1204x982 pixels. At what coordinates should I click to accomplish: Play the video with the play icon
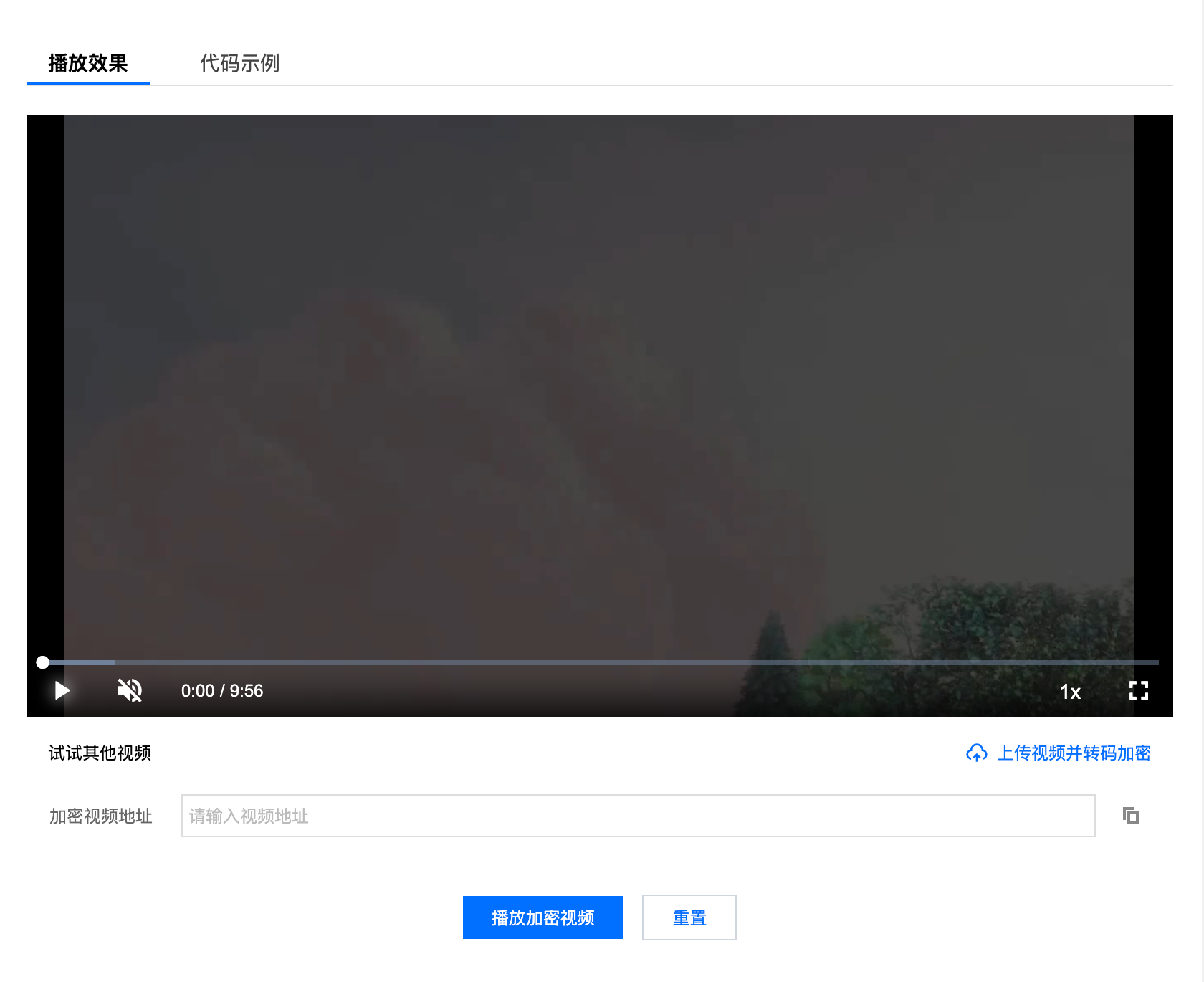tap(62, 690)
